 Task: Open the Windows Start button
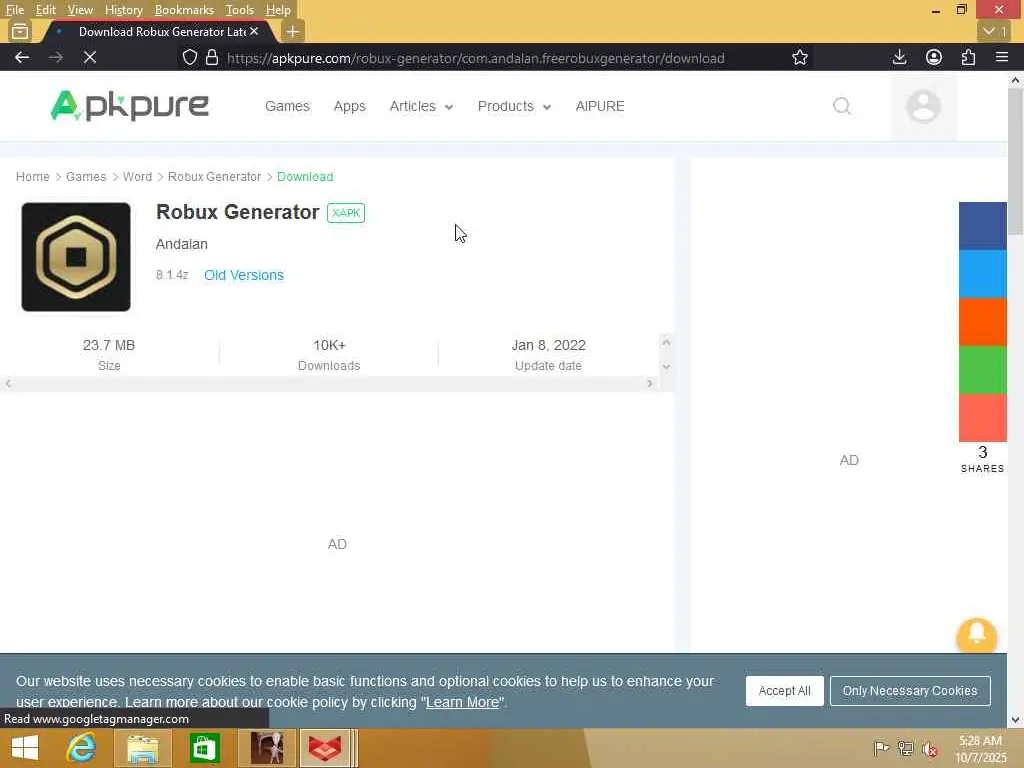click(x=25, y=748)
